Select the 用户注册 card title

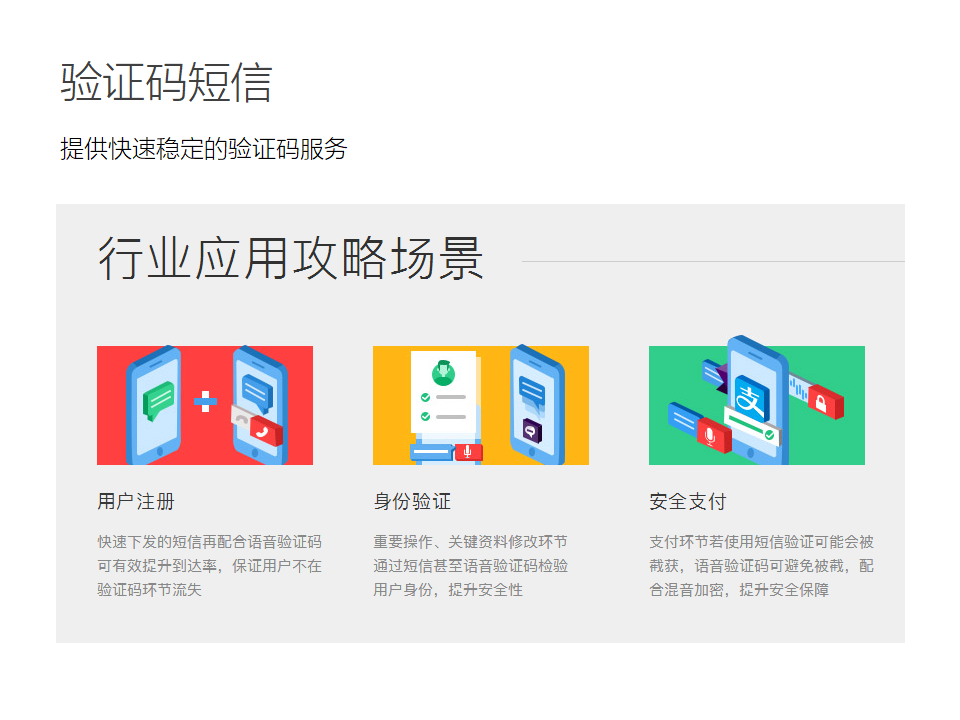point(136,501)
